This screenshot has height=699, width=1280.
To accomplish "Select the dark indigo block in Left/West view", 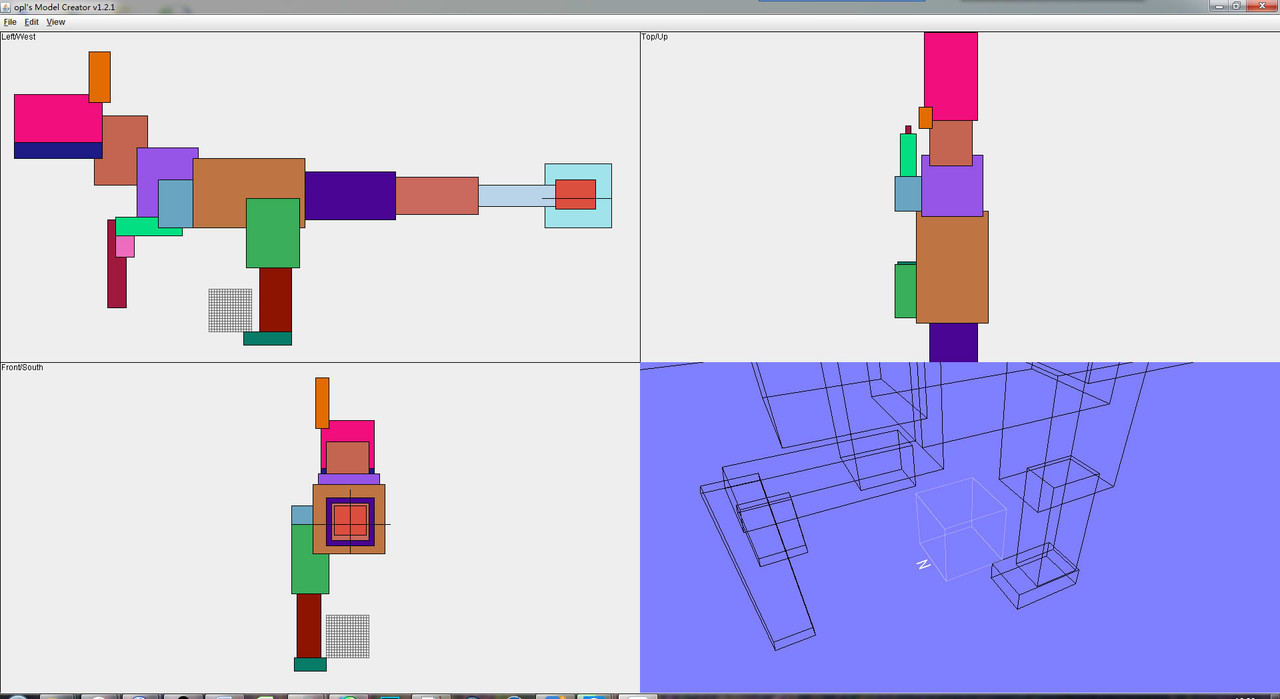I will 350,196.
